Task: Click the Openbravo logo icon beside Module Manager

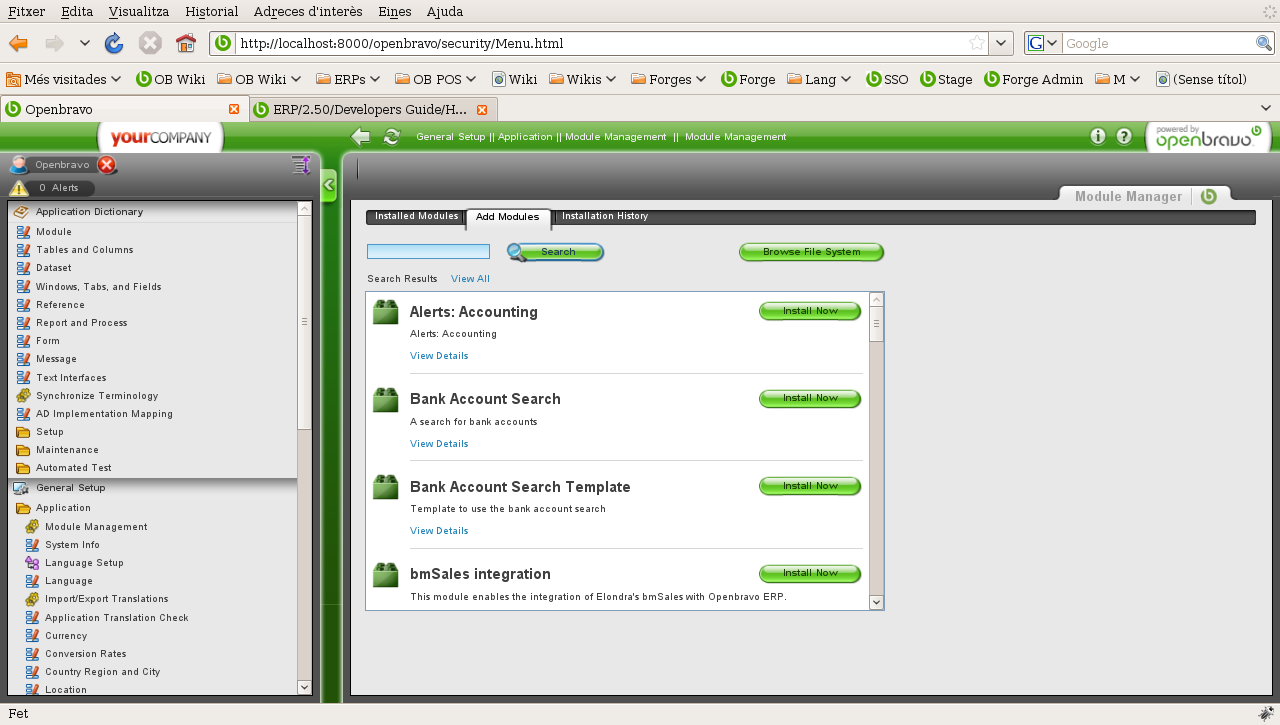Action: coord(1209,196)
